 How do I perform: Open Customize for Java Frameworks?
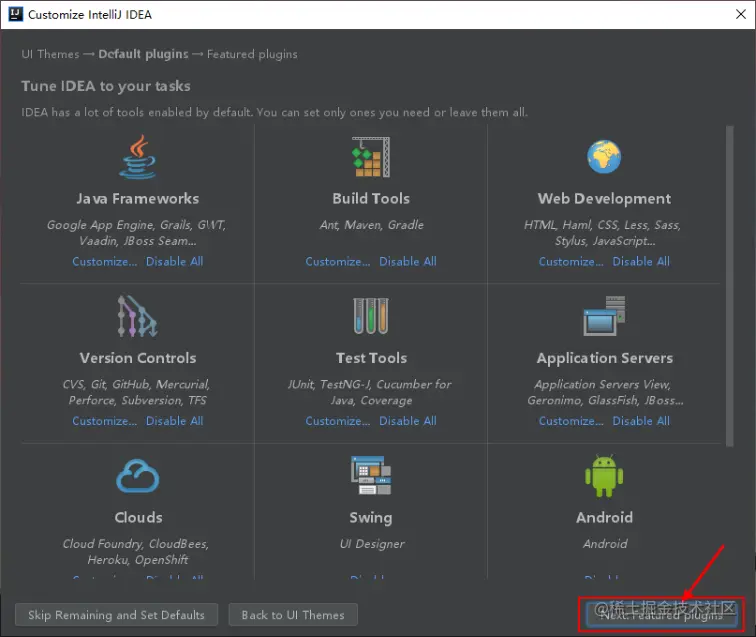click(105, 261)
